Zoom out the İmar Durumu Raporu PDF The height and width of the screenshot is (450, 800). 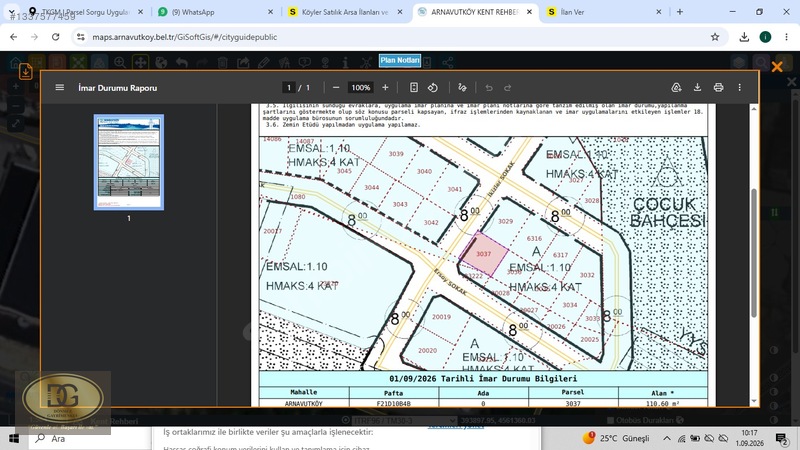[336, 88]
